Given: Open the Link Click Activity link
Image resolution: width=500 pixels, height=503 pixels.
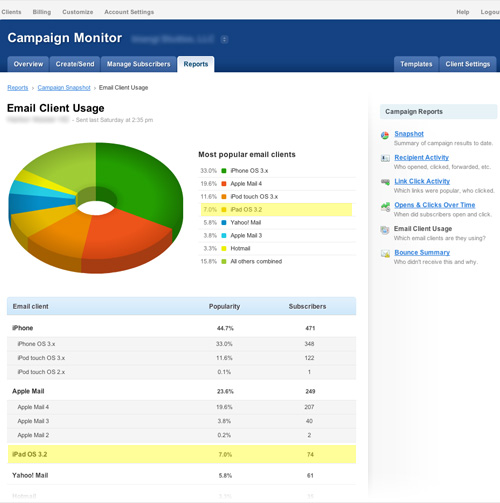Looking at the screenshot, I should (x=422, y=181).
